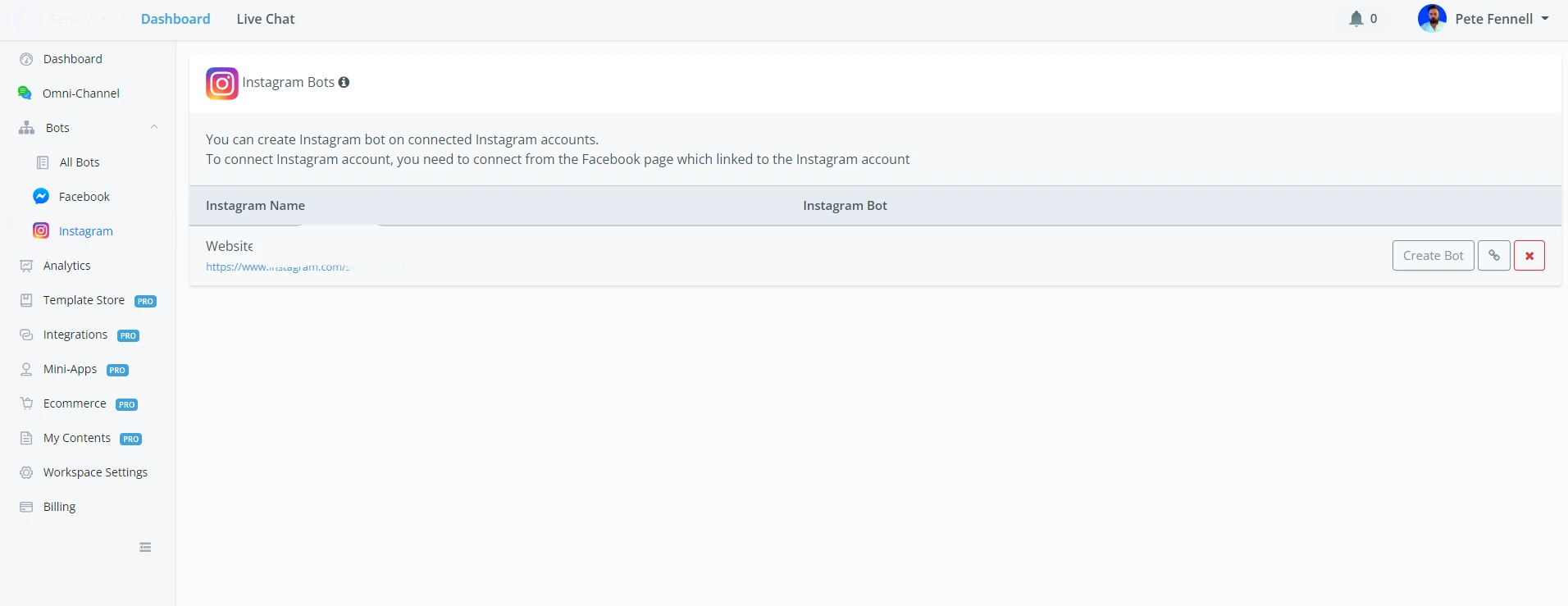Click the link icon next to Create Bot

coord(1493,256)
